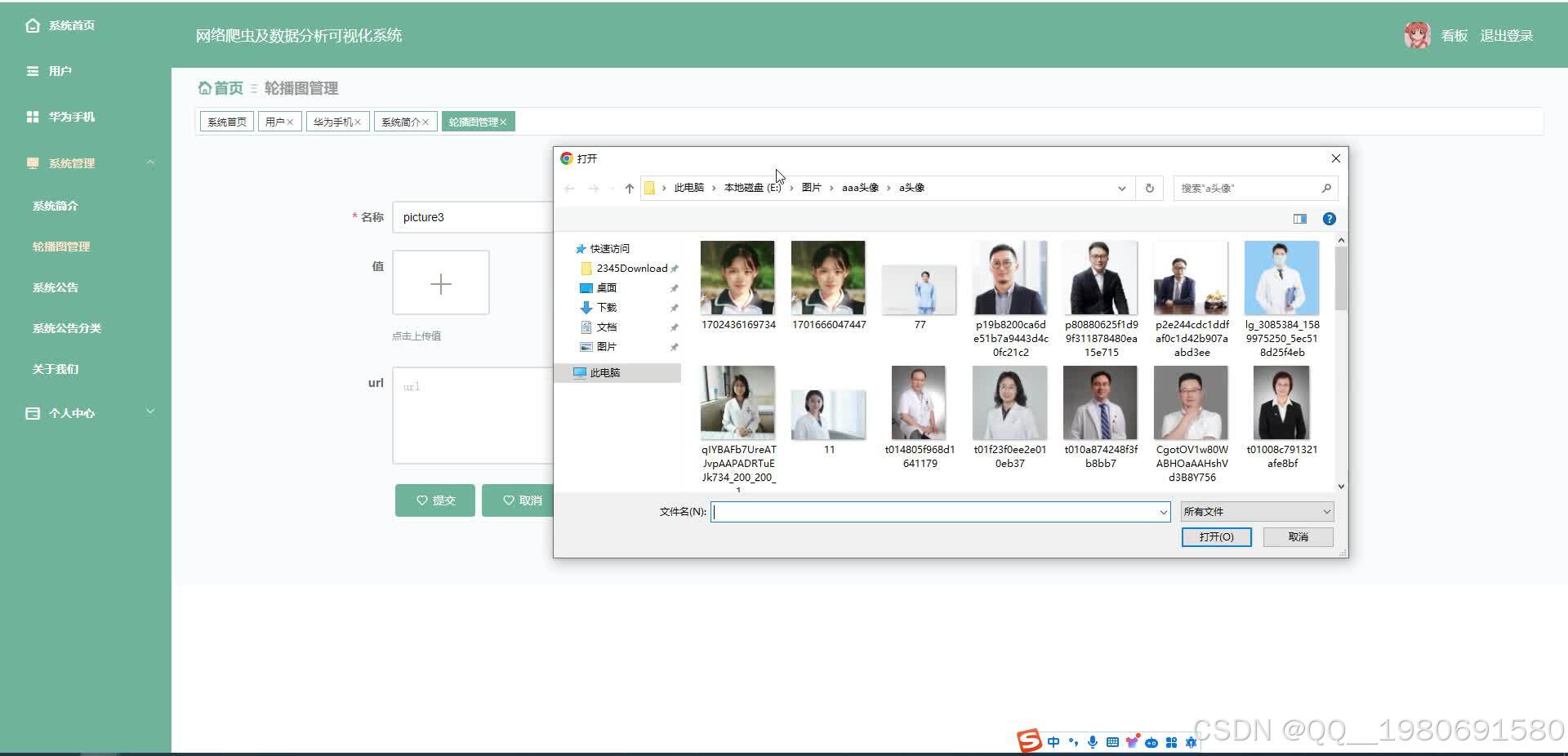Click the 看板 link in header
The height and width of the screenshot is (756, 1568).
(1454, 36)
